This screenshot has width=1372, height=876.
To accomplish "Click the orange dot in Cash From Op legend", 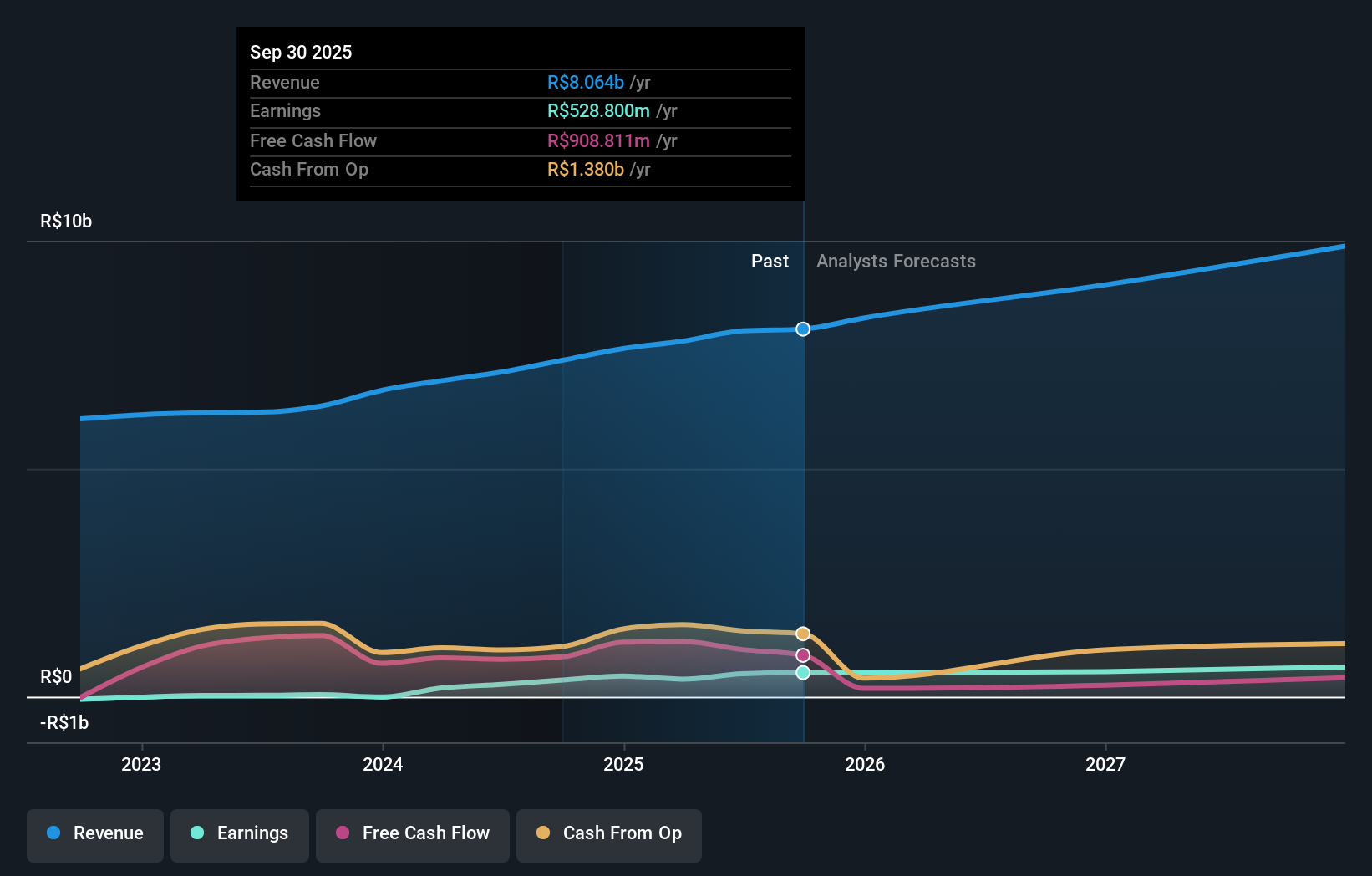I will (544, 833).
